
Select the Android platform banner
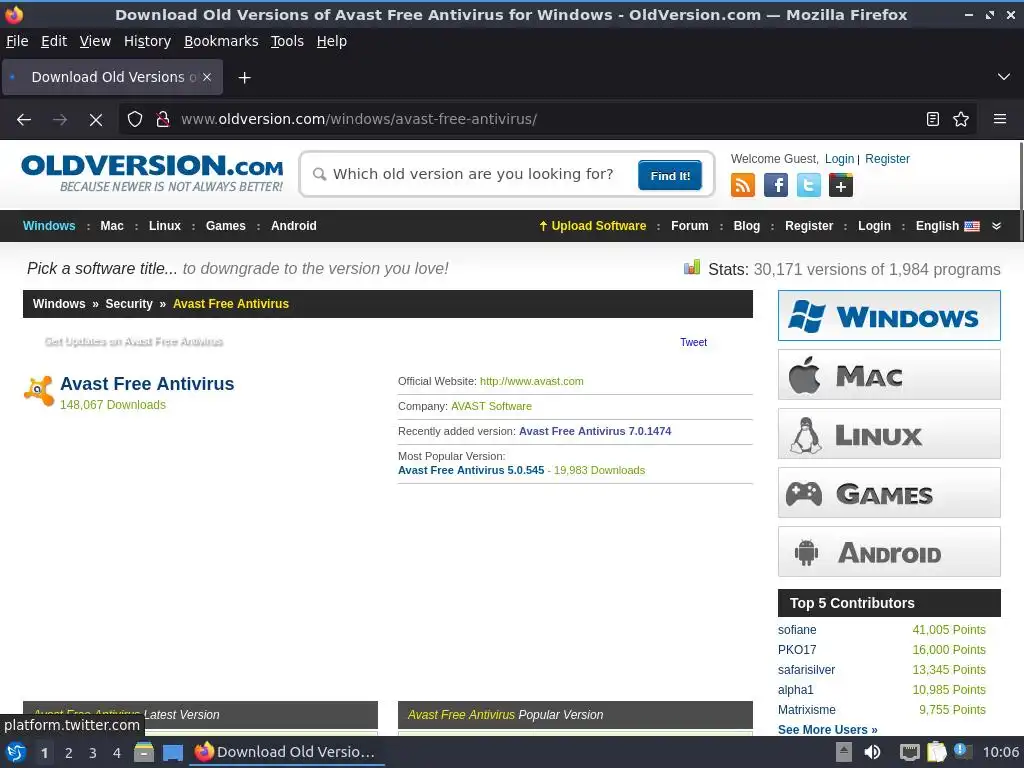[x=889, y=552]
